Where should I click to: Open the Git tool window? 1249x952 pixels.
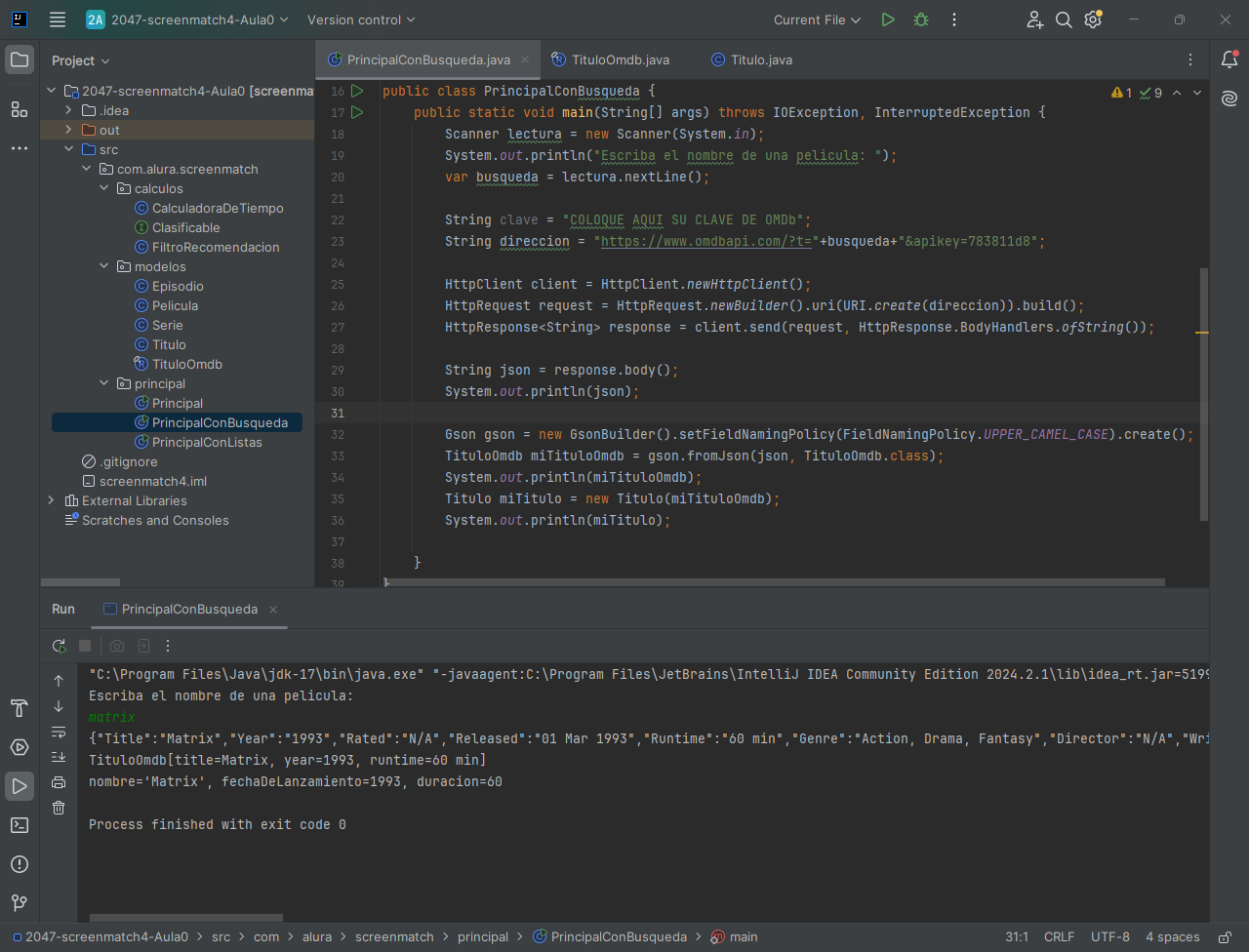(20, 903)
